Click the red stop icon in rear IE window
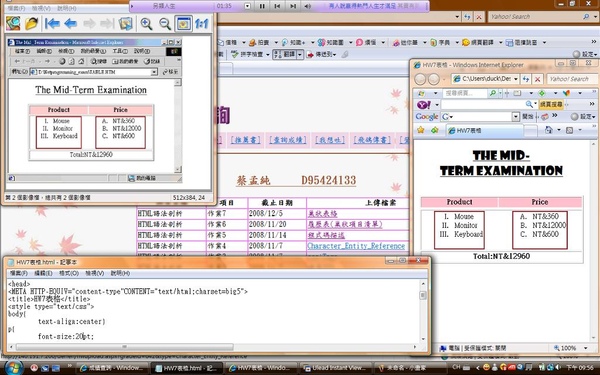The image size is (600, 375). pos(479,17)
